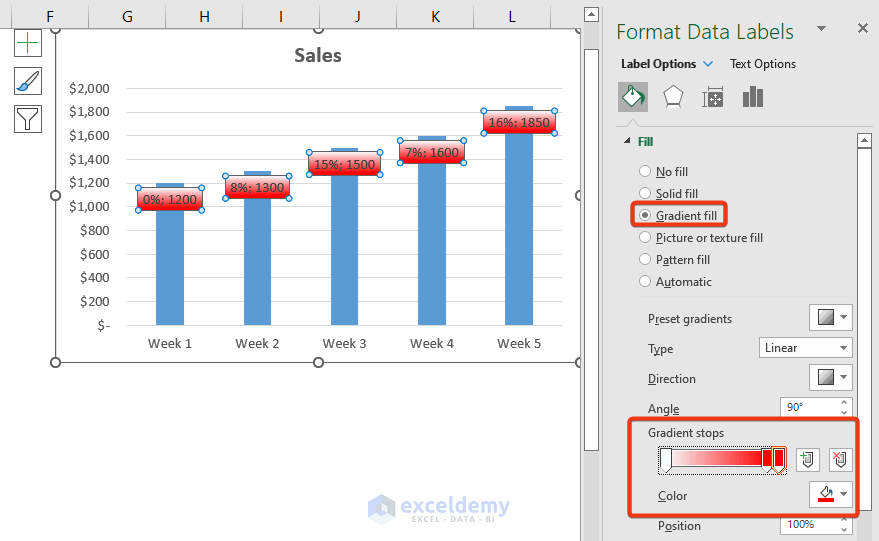The width and height of the screenshot is (879, 541).
Task: Close the Format Data Labels pane
Action: pyautogui.click(x=863, y=28)
